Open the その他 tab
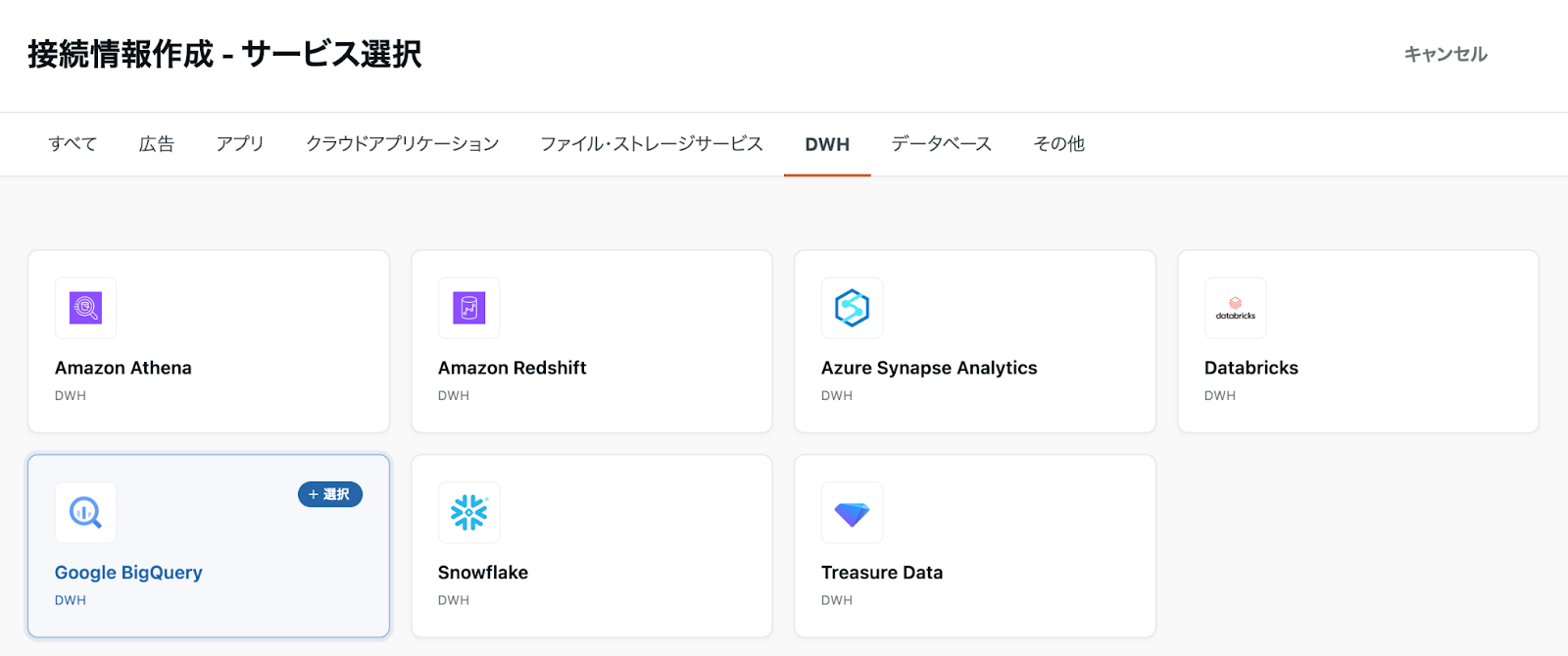 point(1059,144)
